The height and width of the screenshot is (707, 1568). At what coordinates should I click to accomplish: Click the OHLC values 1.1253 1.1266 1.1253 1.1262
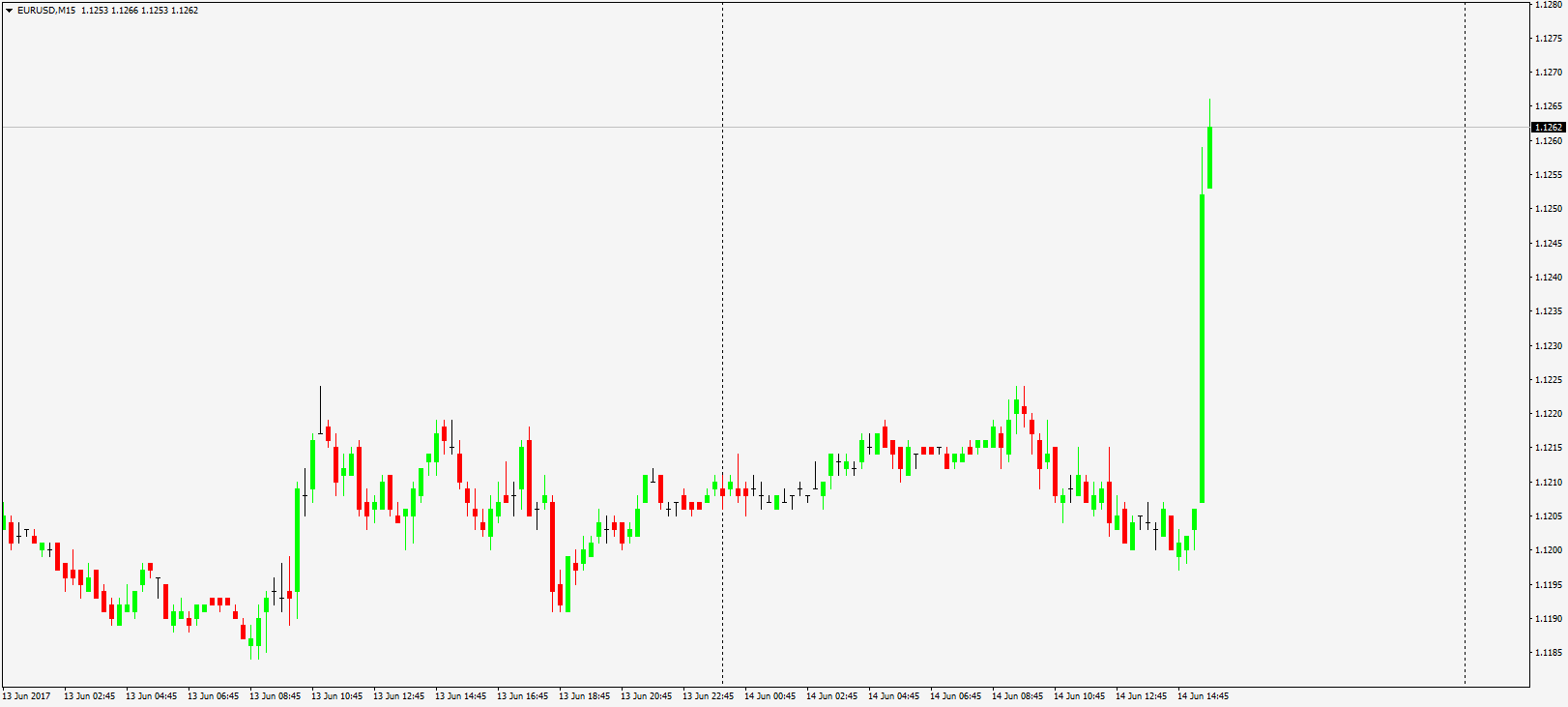click(139, 11)
